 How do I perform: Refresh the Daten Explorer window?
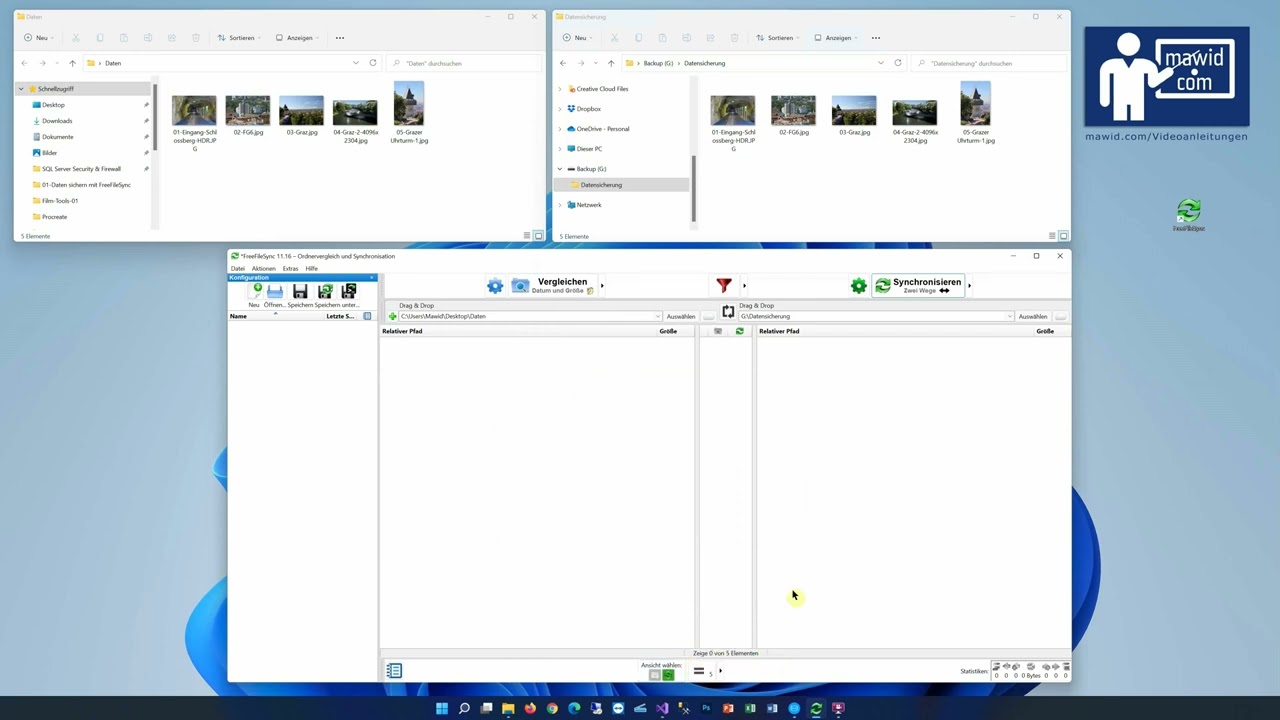373,63
